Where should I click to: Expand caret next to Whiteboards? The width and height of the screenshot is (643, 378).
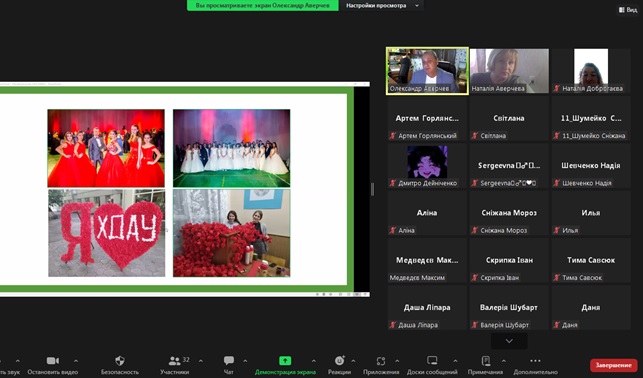[x=455, y=361]
